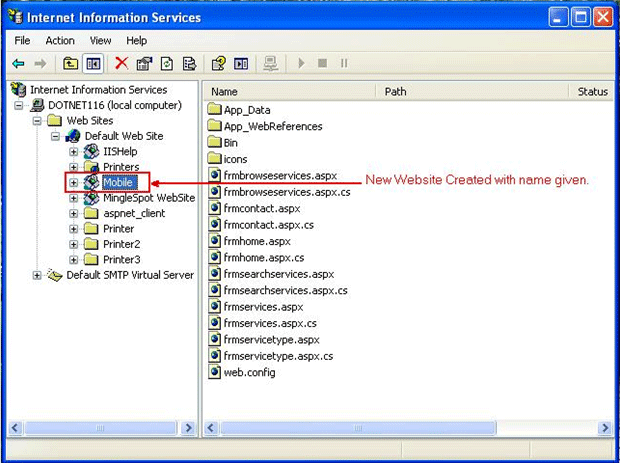The width and height of the screenshot is (620, 463).
Task: Collapse the Web Sites node
Action: coord(37,121)
